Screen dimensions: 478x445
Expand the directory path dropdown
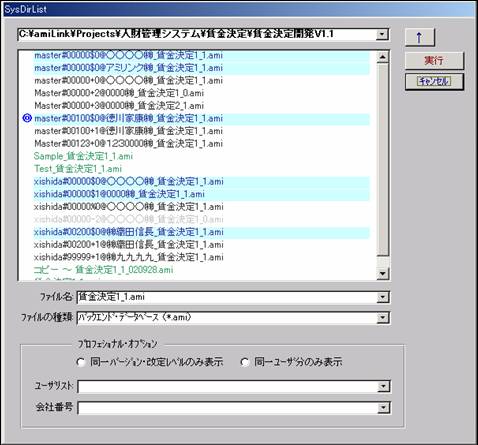click(x=382, y=34)
